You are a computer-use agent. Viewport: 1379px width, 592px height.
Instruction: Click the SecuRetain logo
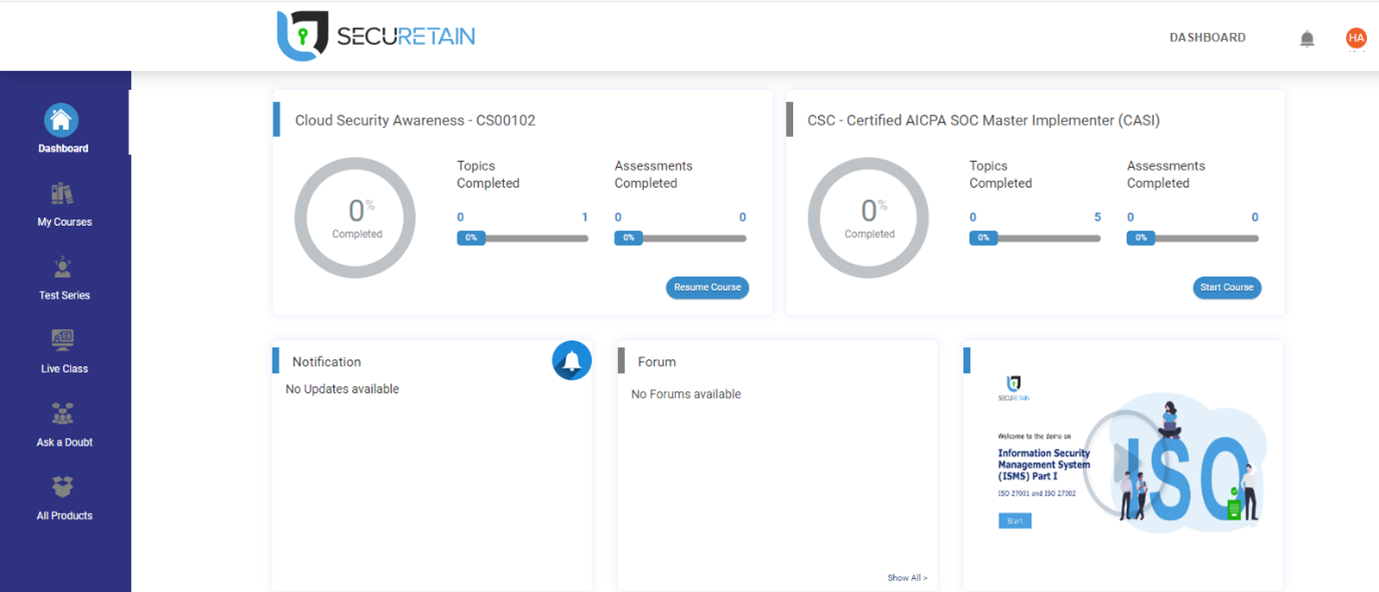pyautogui.click(x=376, y=36)
